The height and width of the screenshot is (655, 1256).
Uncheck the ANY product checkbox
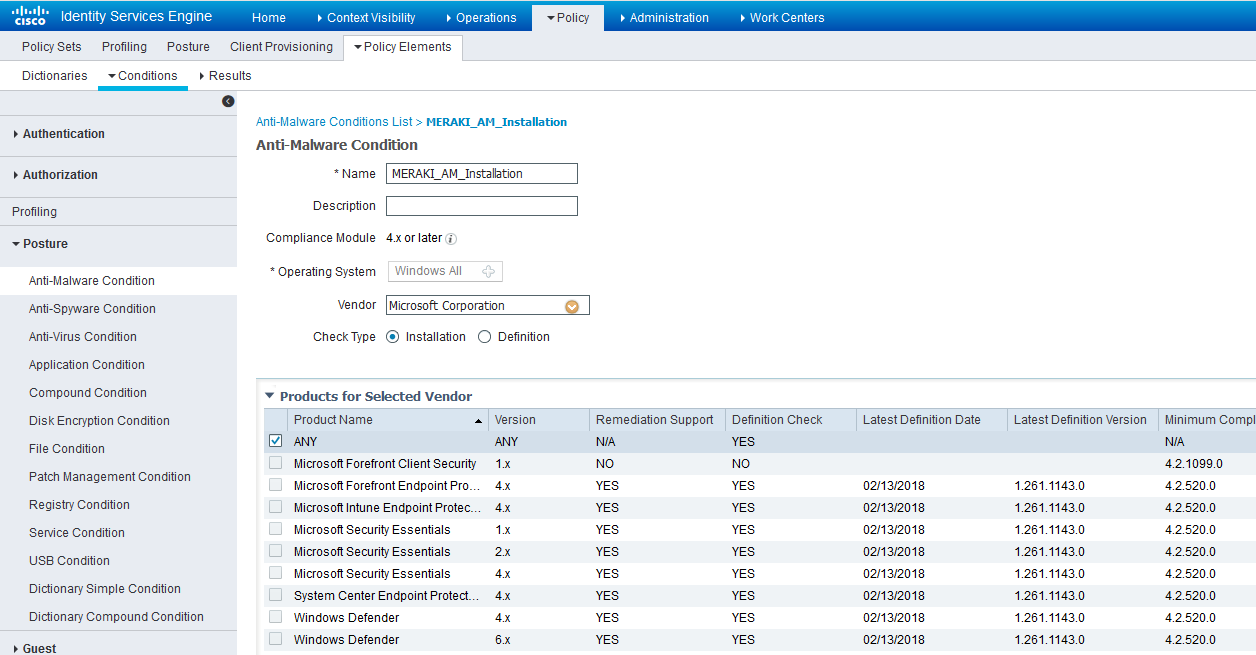[276, 441]
